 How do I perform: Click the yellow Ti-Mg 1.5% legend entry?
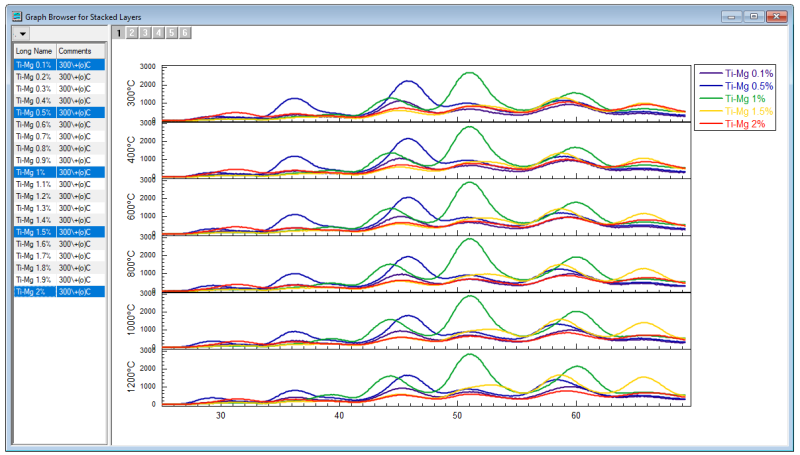[748, 111]
